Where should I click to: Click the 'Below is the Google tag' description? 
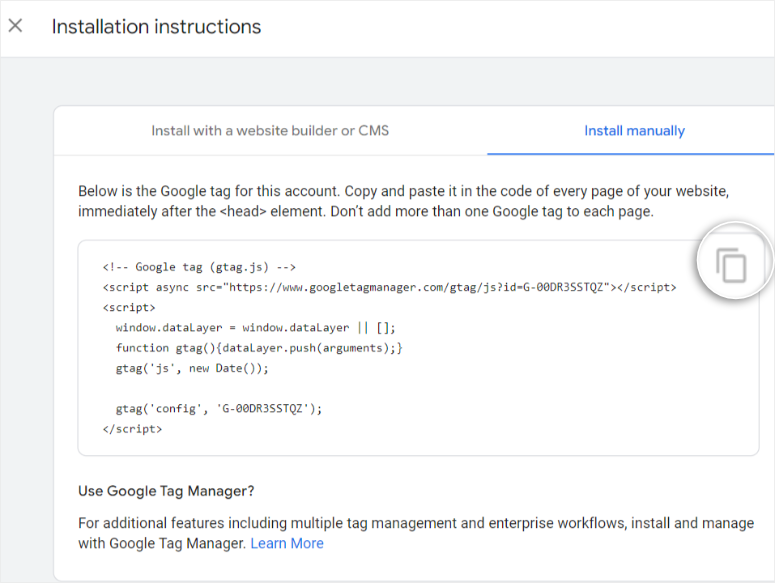(x=403, y=201)
